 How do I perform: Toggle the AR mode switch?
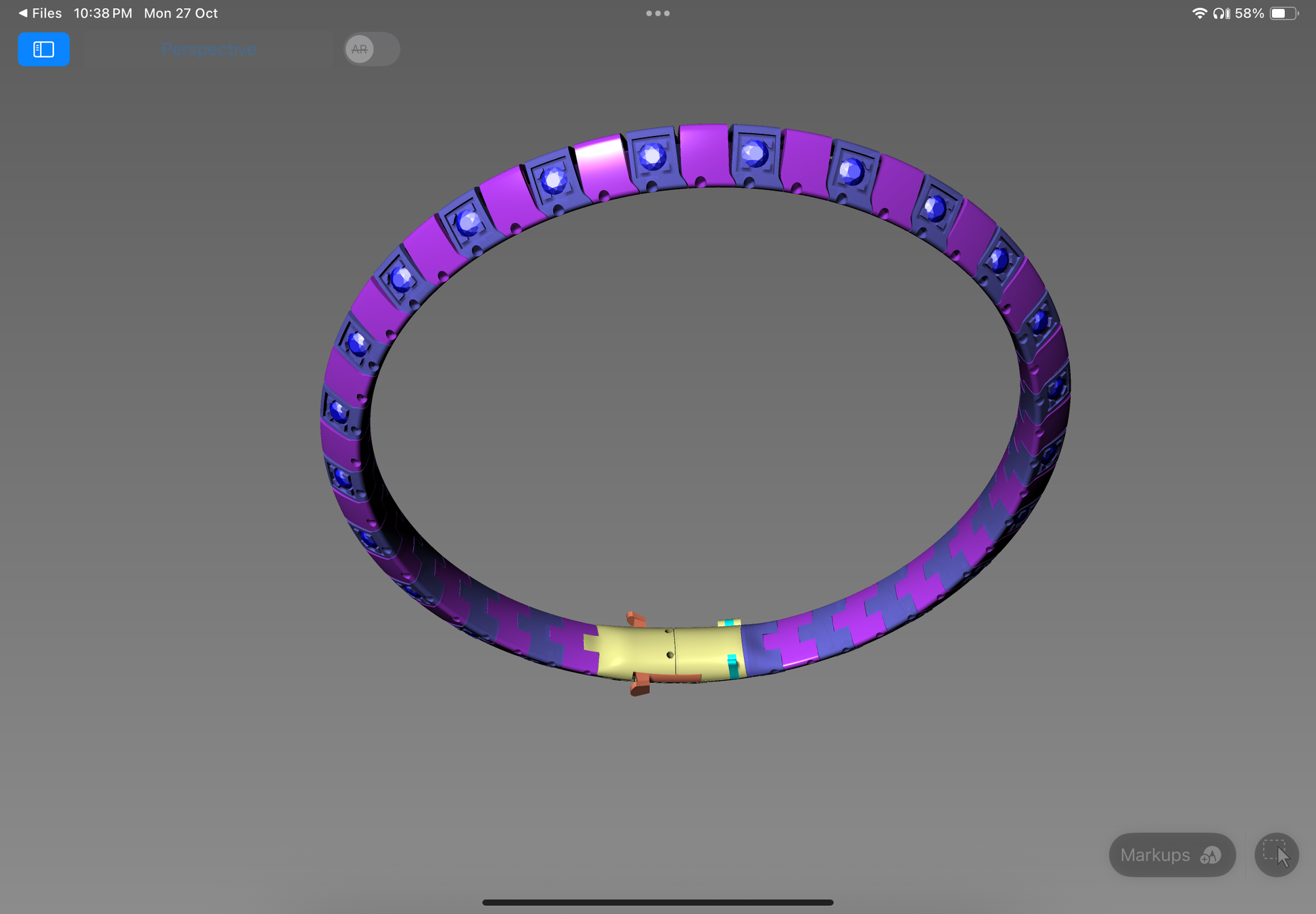(371, 49)
